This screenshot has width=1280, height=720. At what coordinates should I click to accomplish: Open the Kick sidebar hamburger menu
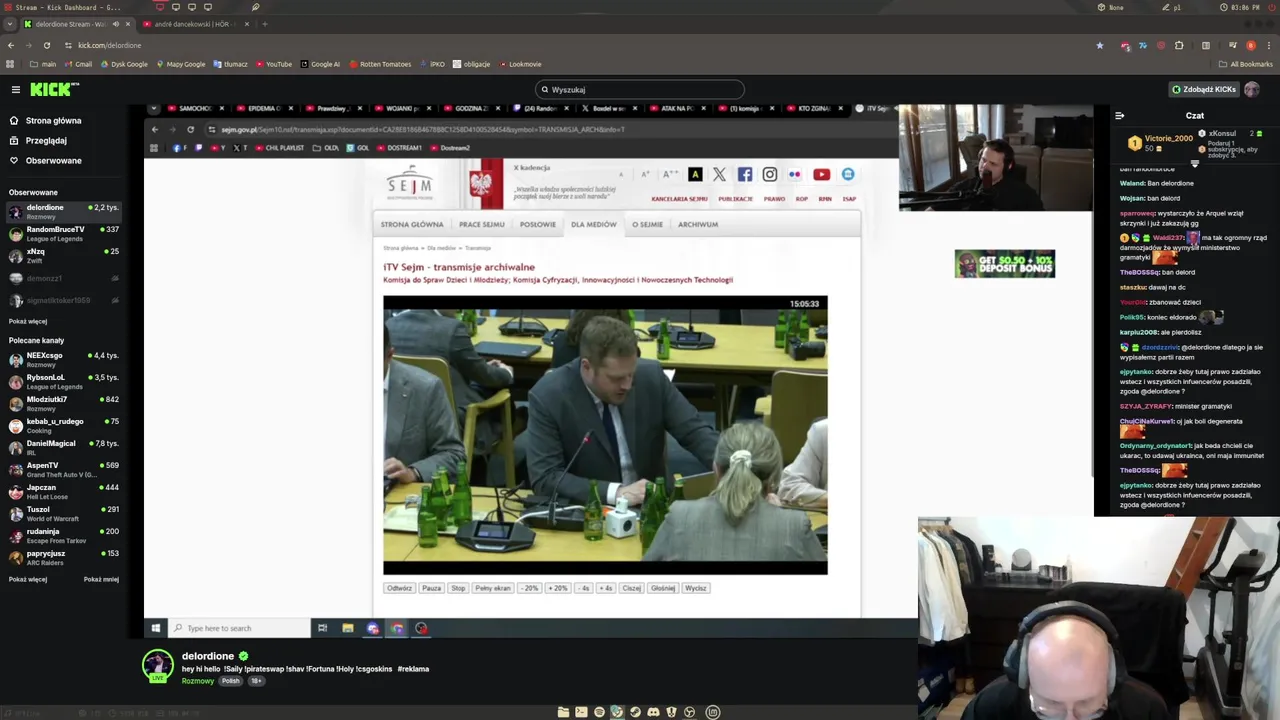[x=16, y=89]
